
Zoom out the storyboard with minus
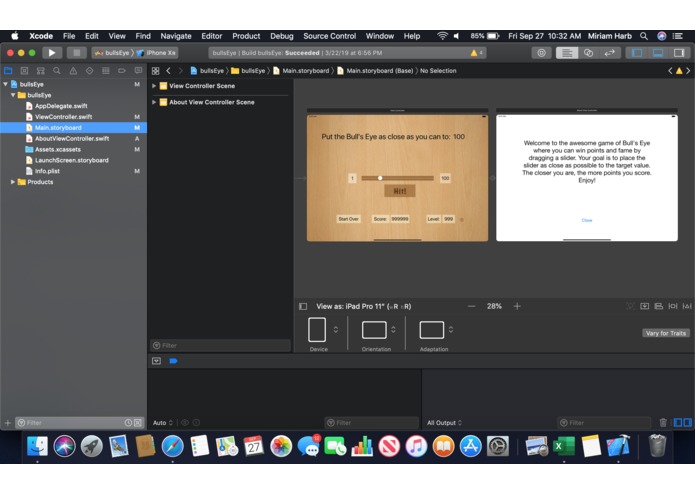click(x=471, y=306)
